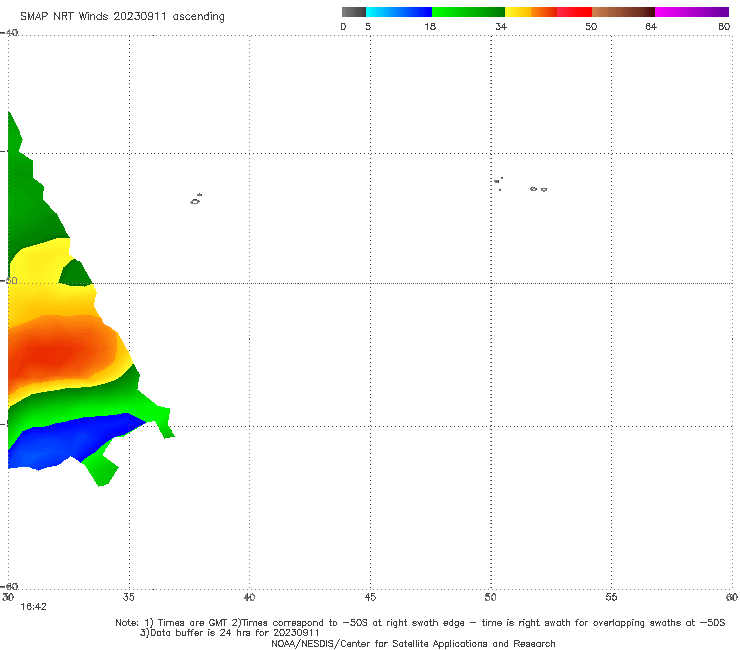
Task: Click the color bar label '50' under scale
Action: coord(591,27)
